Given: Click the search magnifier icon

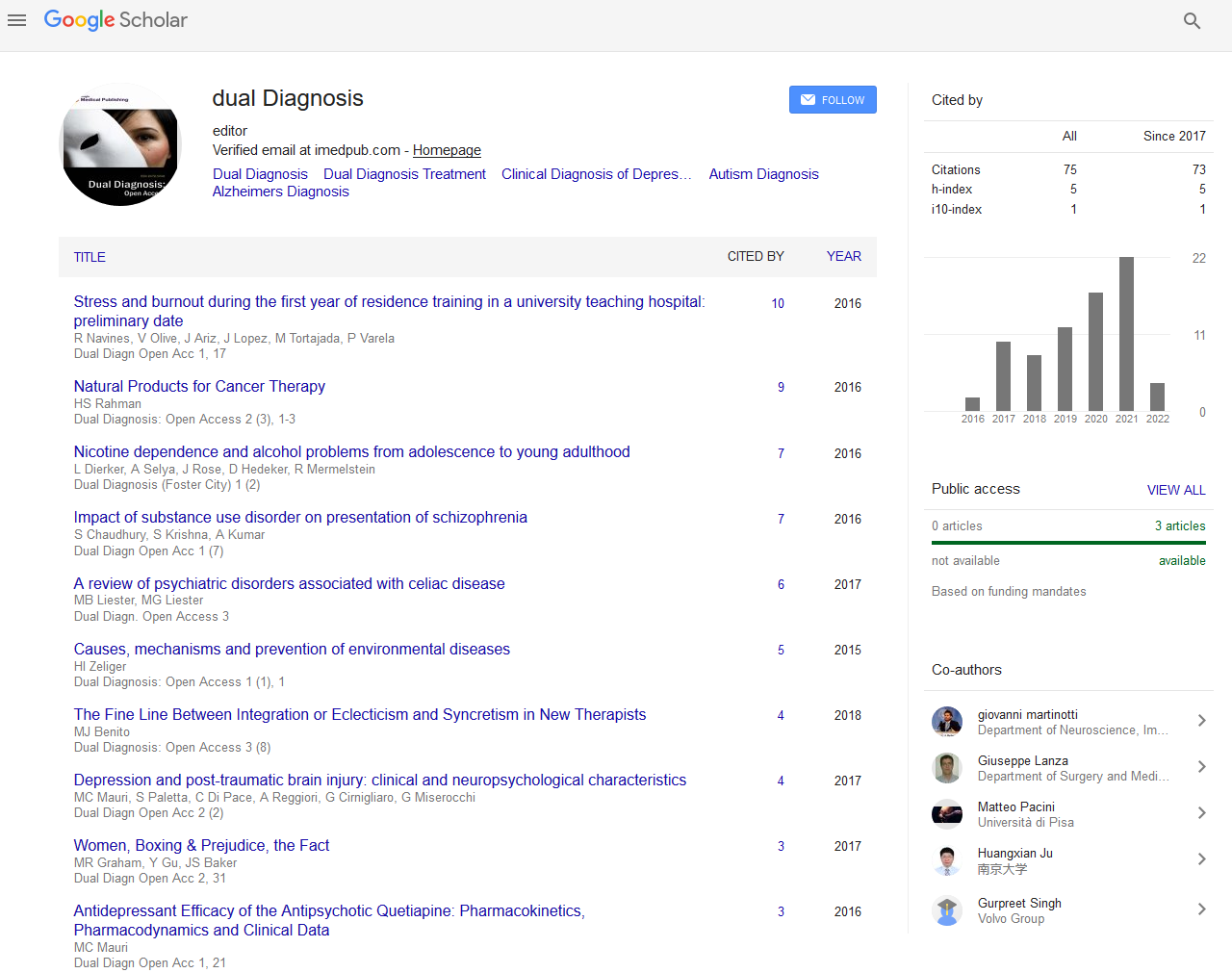Looking at the screenshot, I should click(x=1192, y=20).
